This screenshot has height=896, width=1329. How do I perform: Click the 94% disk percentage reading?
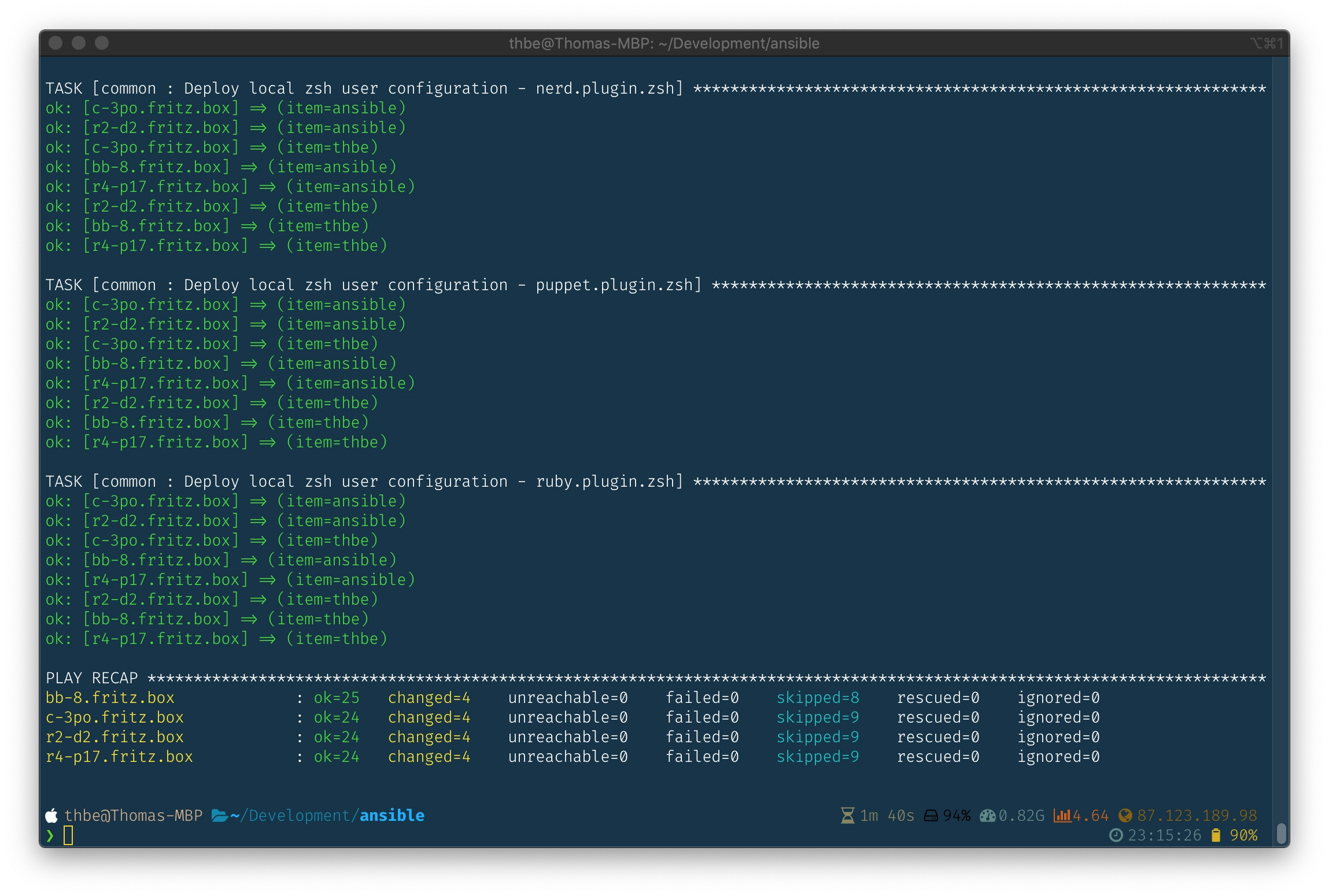(x=957, y=815)
